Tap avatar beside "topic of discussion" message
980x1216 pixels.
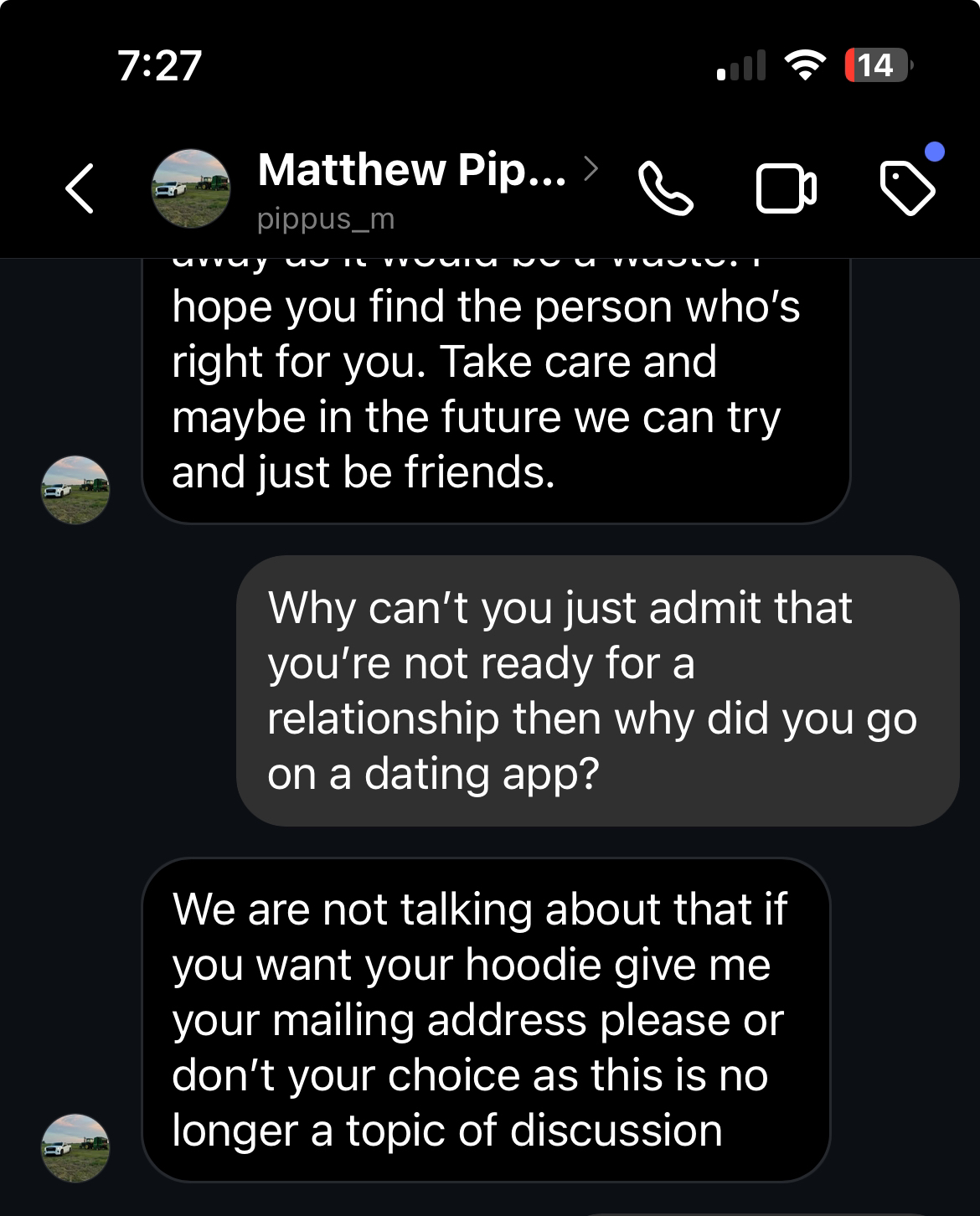coord(75,1147)
